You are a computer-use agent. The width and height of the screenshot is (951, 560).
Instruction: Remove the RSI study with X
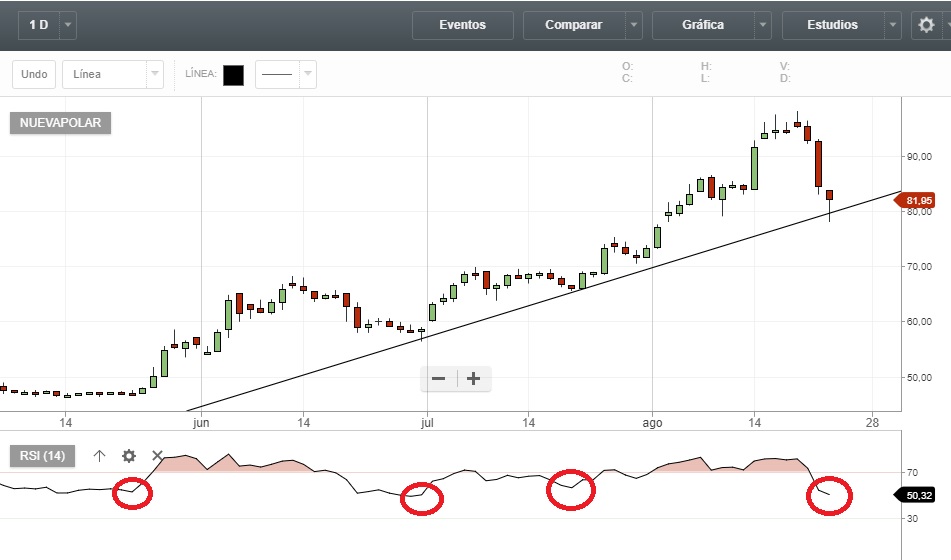coord(157,456)
